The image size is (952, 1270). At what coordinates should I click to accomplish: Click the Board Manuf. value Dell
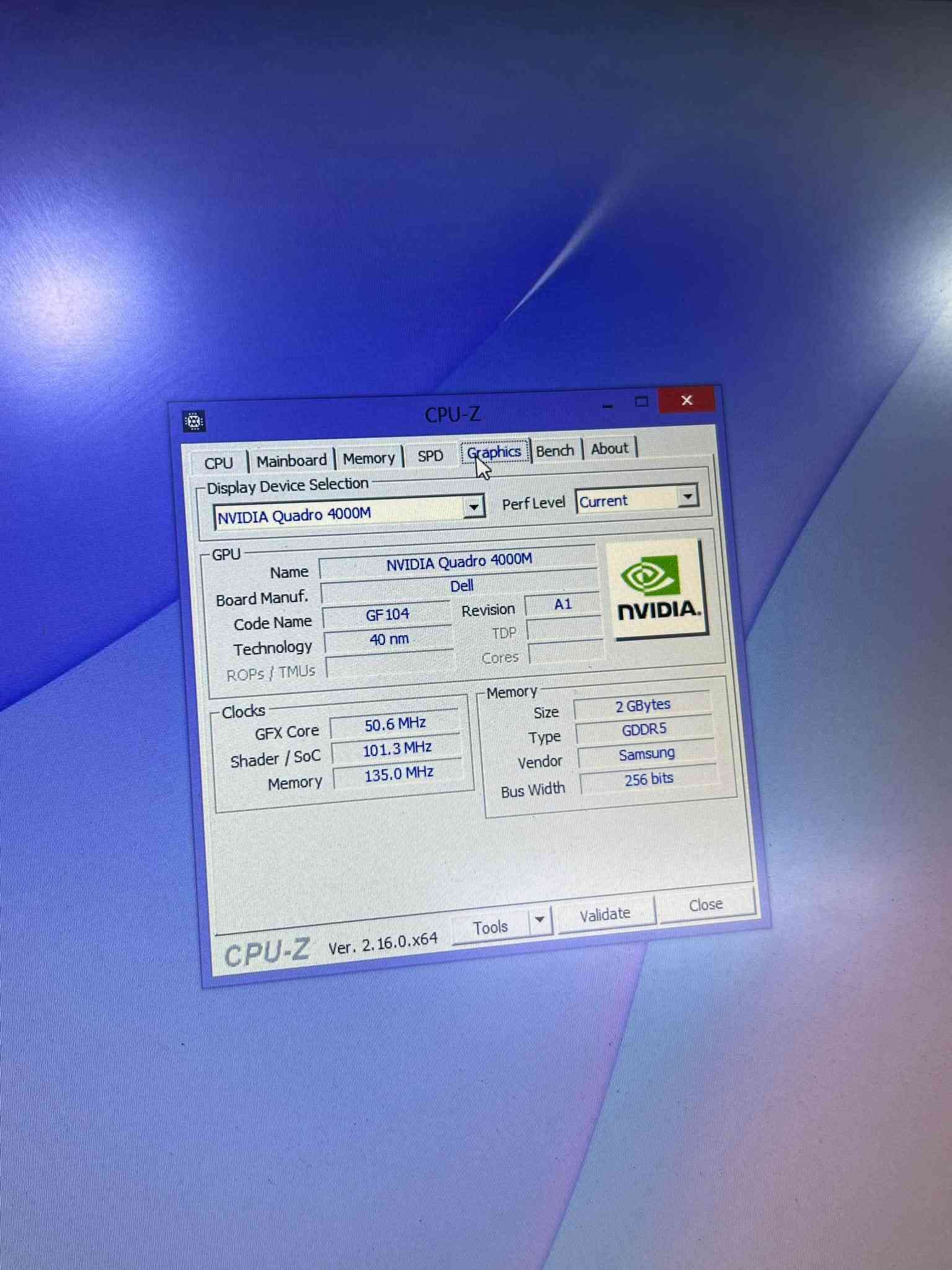click(x=461, y=585)
